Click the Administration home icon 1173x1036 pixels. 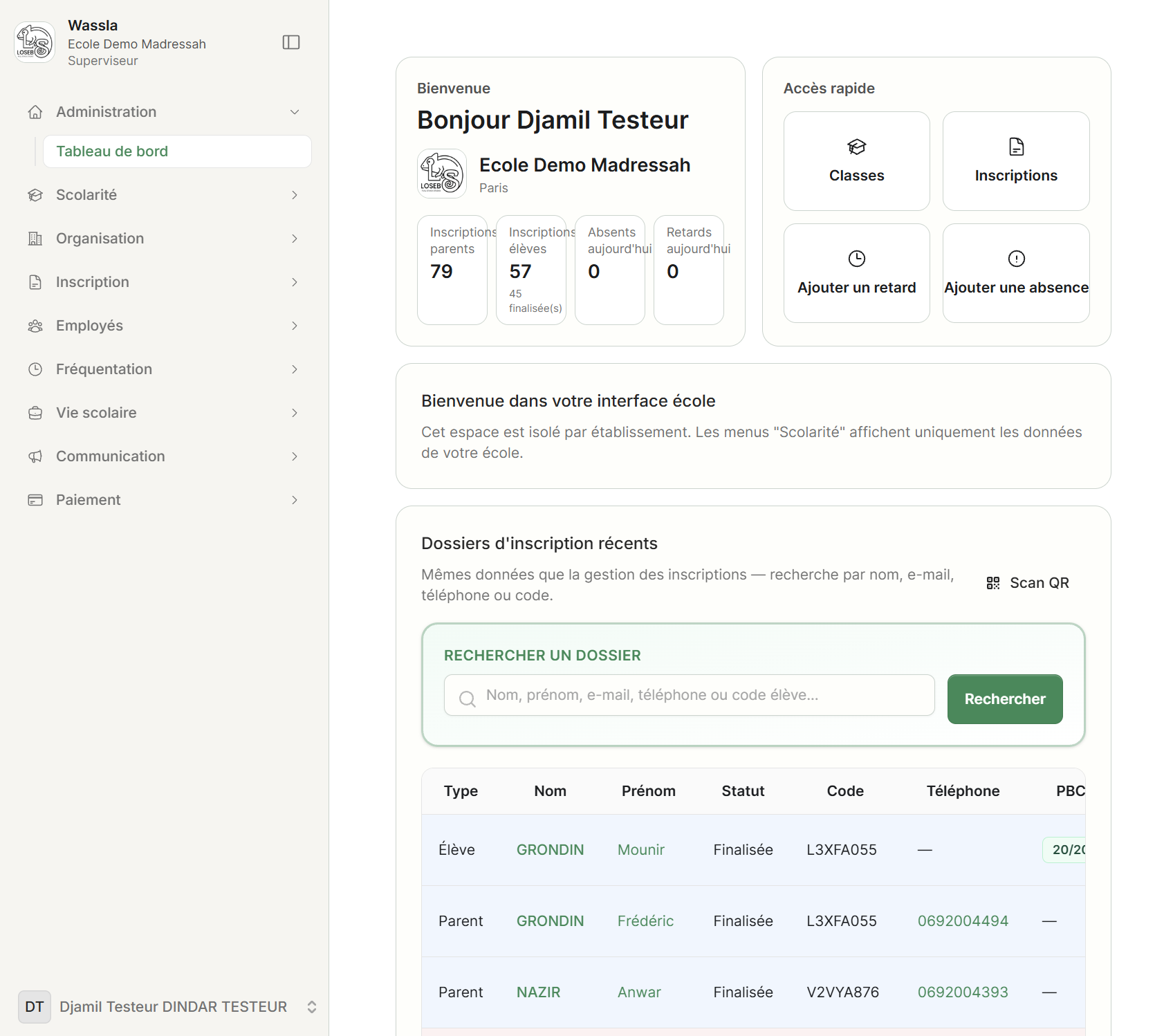tap(35, 112)
